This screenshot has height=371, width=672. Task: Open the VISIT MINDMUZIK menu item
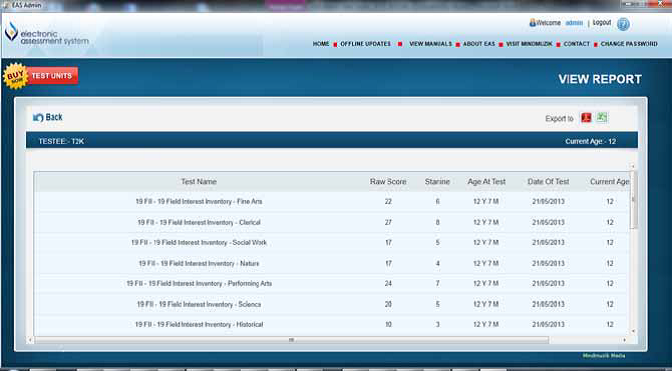(529, 44)
